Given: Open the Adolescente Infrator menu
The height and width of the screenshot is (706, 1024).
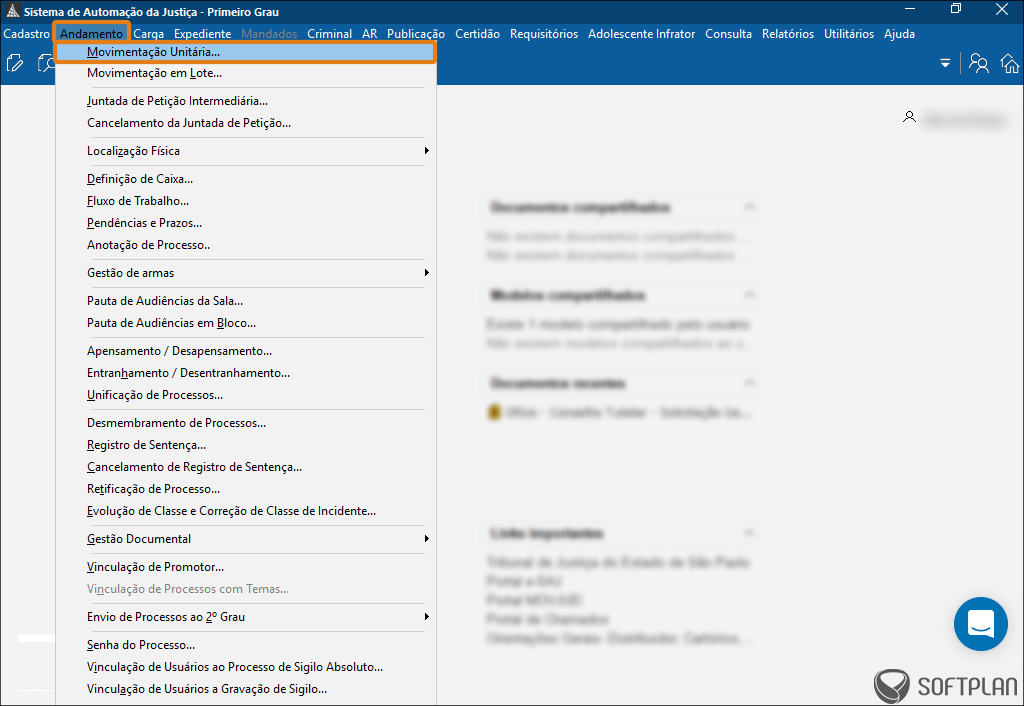Looking at the screenshot, I should 641,33.
